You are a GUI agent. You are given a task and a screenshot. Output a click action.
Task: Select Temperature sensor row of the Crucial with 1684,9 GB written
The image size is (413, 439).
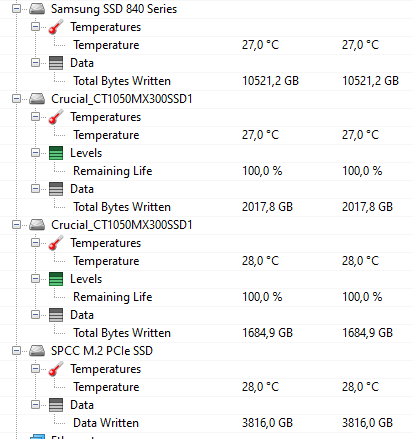pyautogui.click(x=206, y=261)
